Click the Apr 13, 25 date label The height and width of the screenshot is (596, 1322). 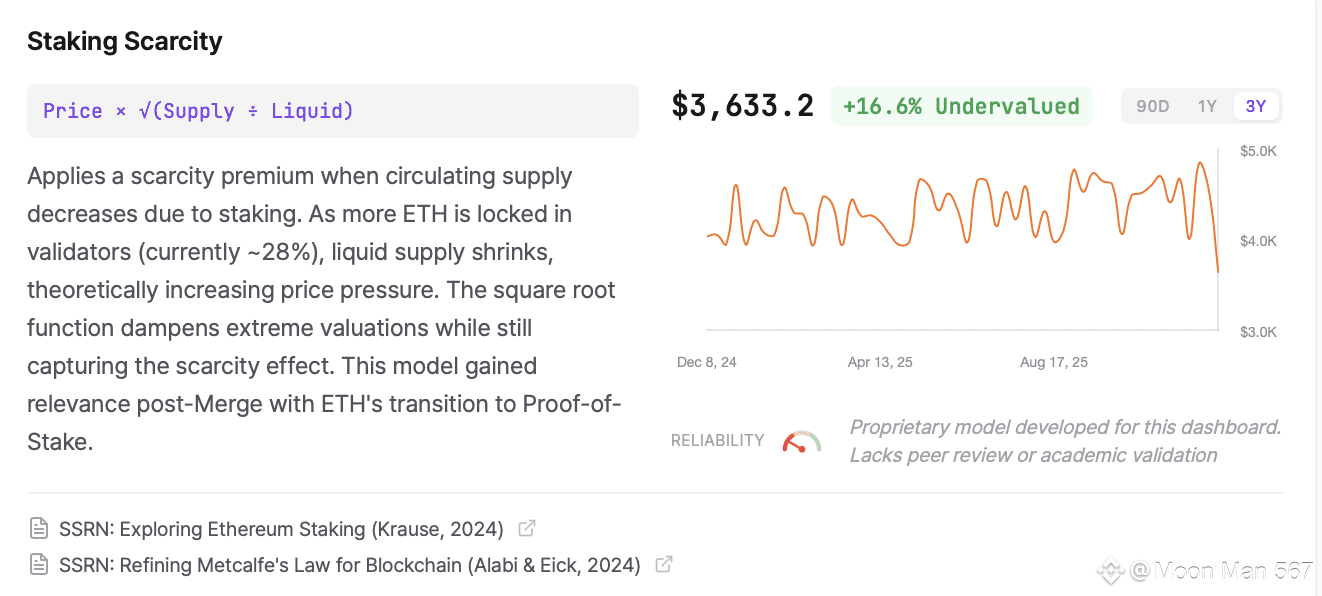(x=880, y=362)
